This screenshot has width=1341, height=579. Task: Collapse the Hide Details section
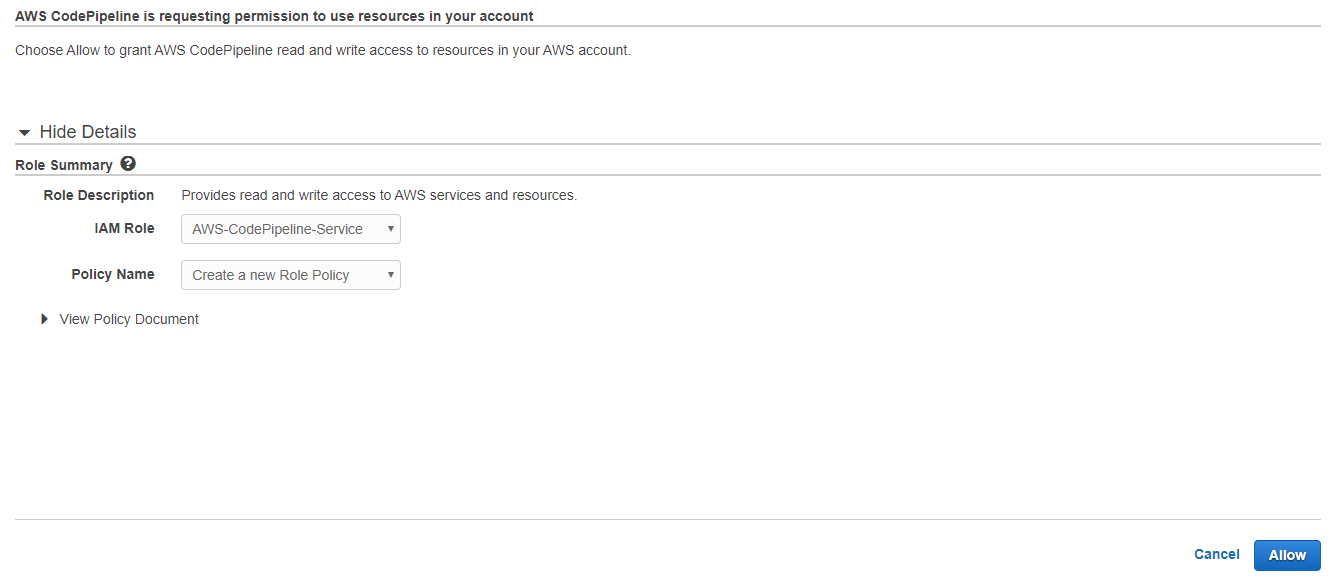click(77, 132)
